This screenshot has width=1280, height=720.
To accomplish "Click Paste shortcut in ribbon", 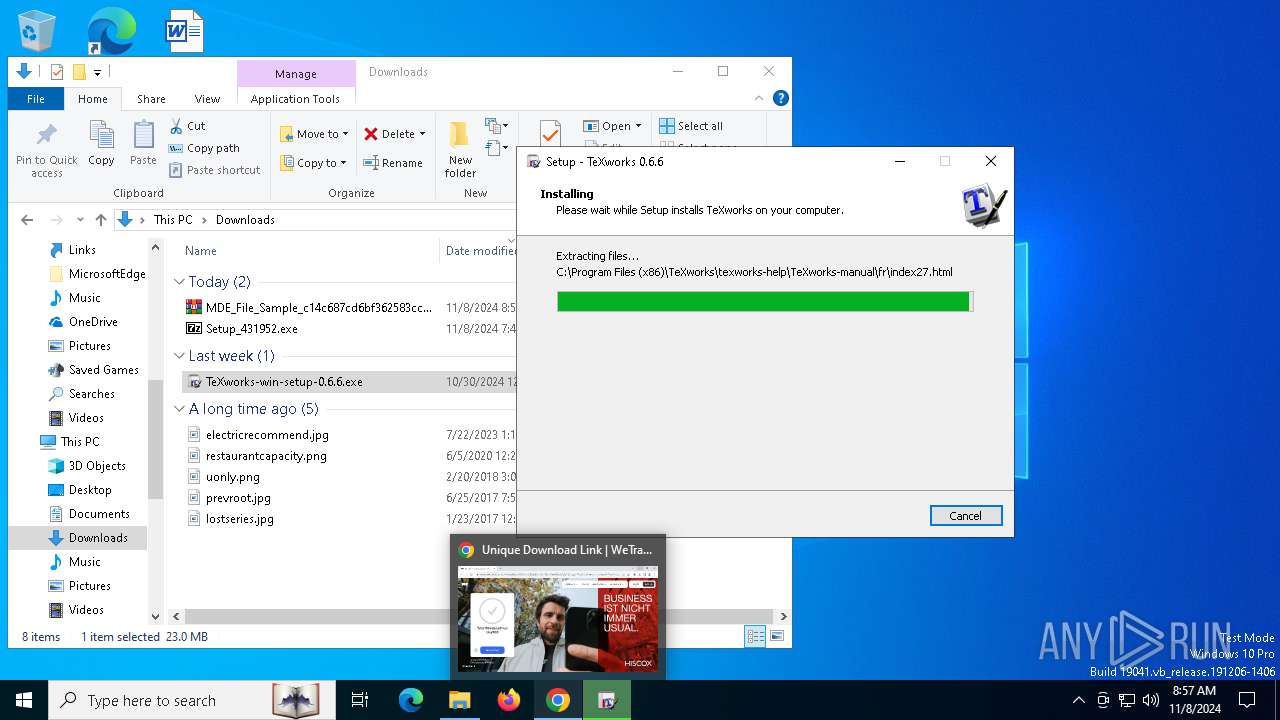I will click(x=214, y=170).
